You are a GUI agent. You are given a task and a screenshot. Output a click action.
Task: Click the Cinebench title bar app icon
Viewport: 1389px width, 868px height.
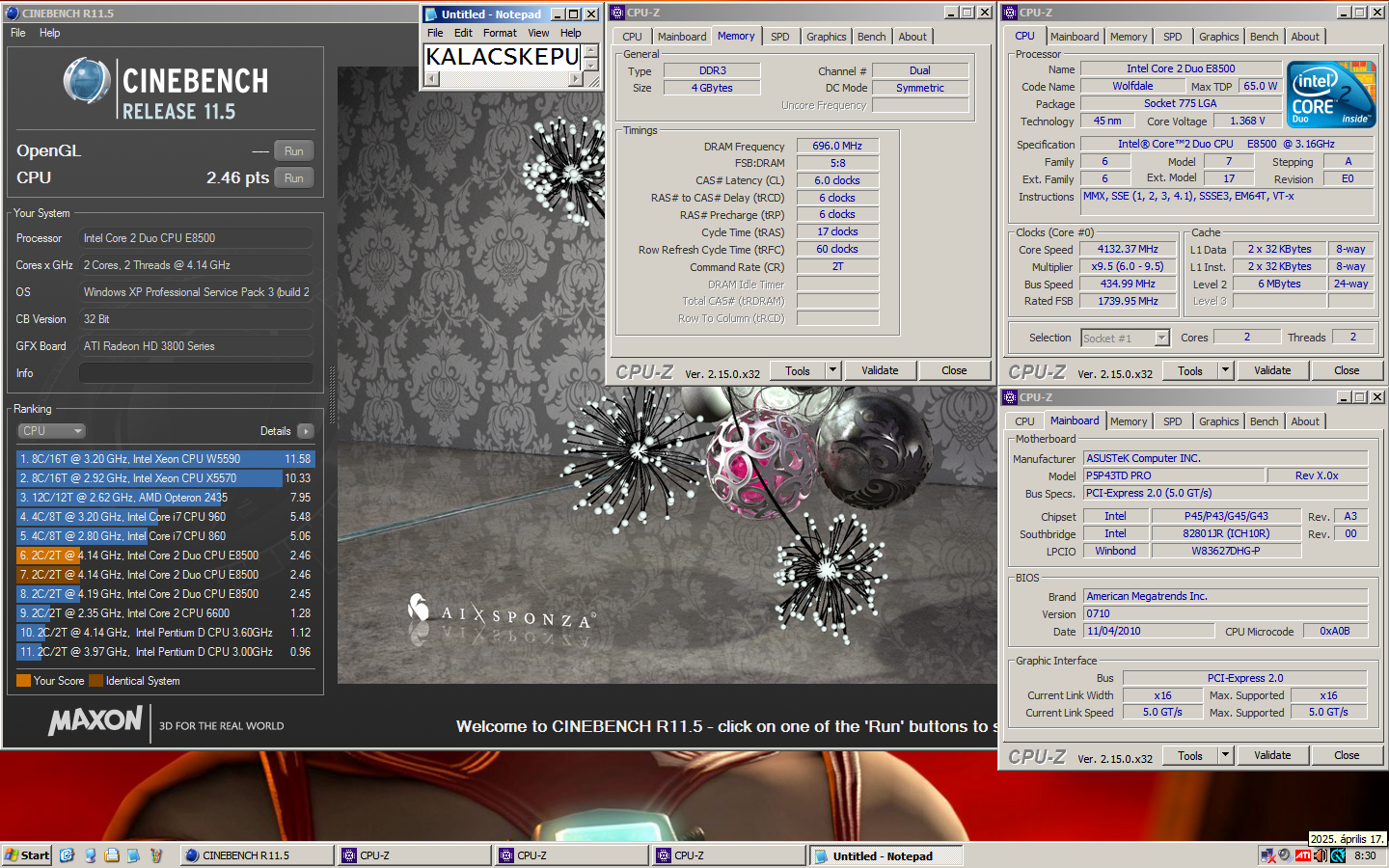[x=12, y=14]
